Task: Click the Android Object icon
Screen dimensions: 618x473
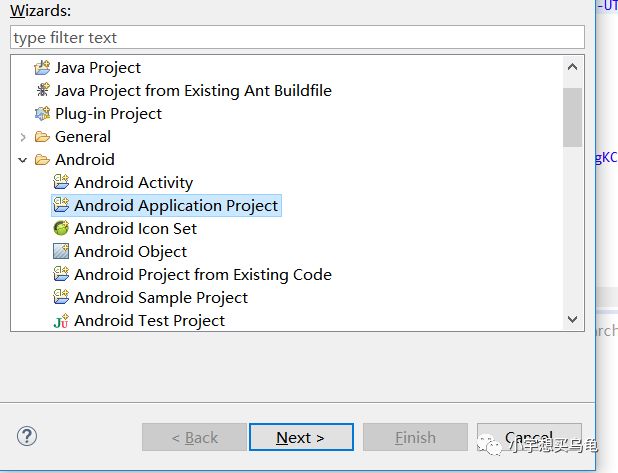Action: (x=61, y=252)
